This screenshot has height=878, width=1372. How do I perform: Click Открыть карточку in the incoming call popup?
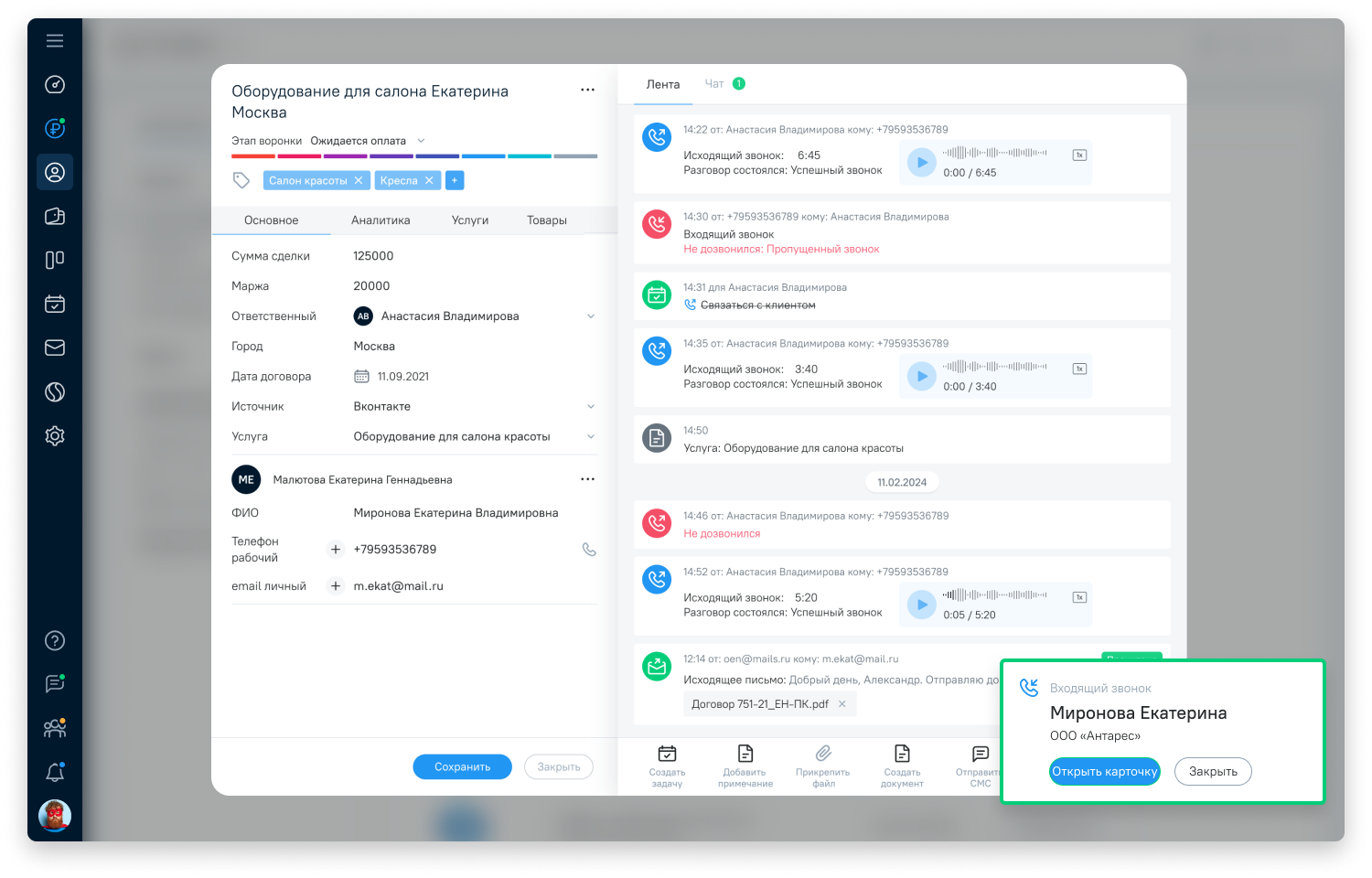(1104, 771)
